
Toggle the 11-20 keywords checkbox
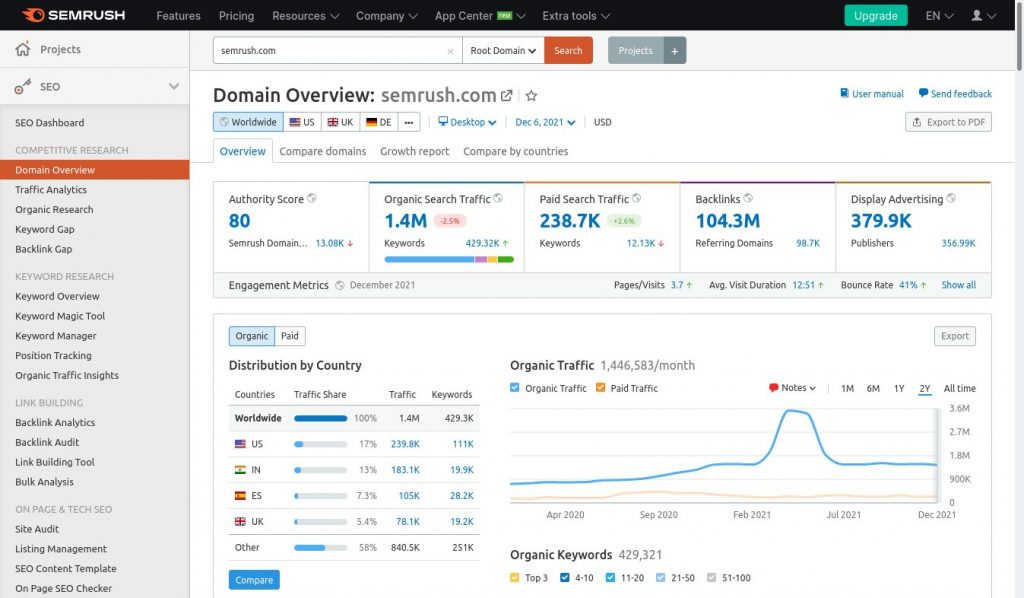[611, 578]
